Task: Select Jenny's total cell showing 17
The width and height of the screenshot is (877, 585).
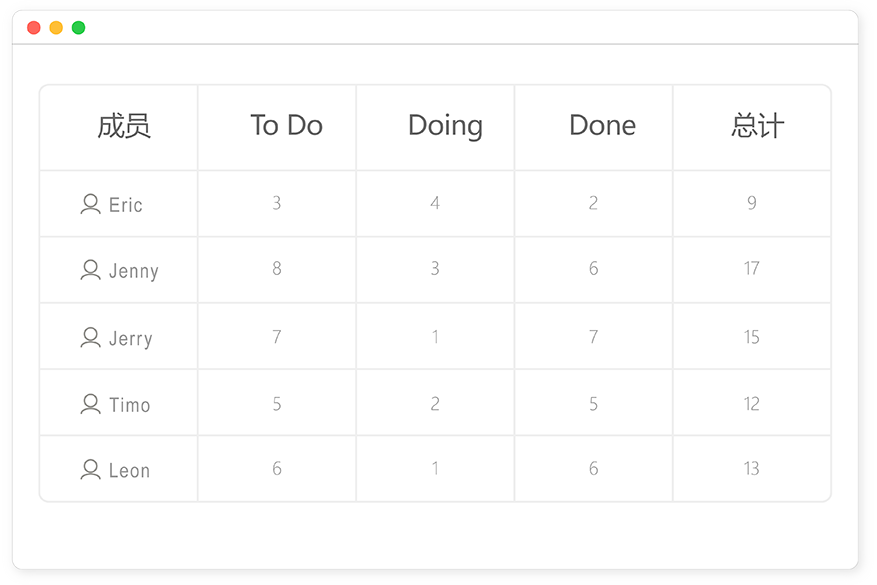Action: pyautogui.click(x=752, y=269)
